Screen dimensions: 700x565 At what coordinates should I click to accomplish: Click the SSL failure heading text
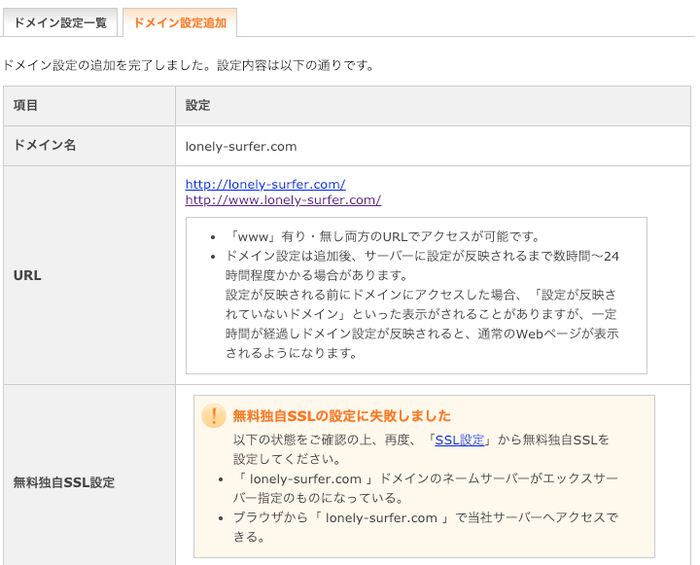pos(342,416)
